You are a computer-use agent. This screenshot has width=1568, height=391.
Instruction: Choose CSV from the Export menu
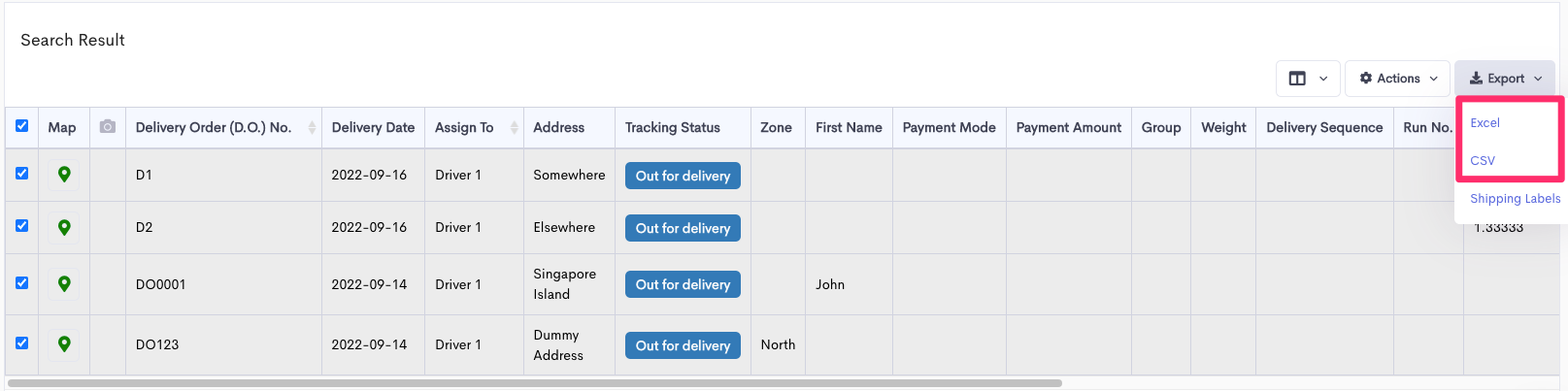pos(1483,161)
